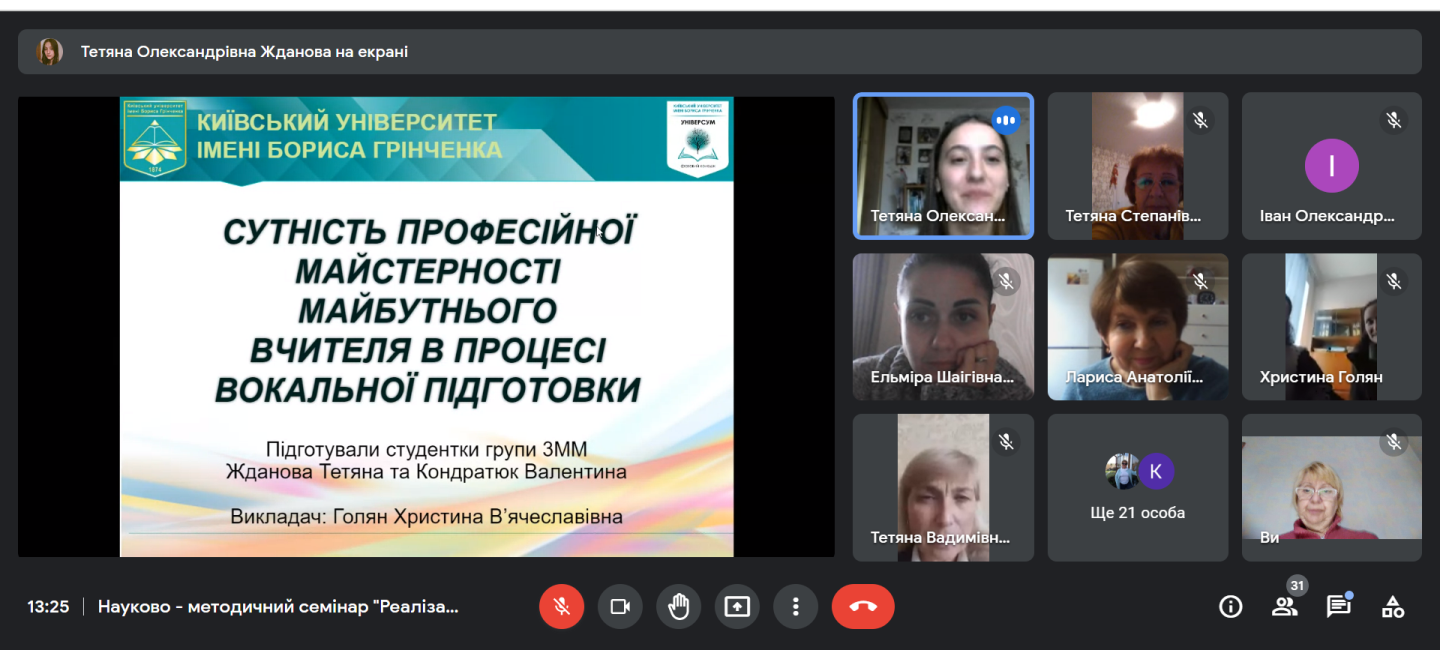Open the 'Ще 21 особа' tile
The height and width of the screenshot is (650, 1440).
[1138, 488]
